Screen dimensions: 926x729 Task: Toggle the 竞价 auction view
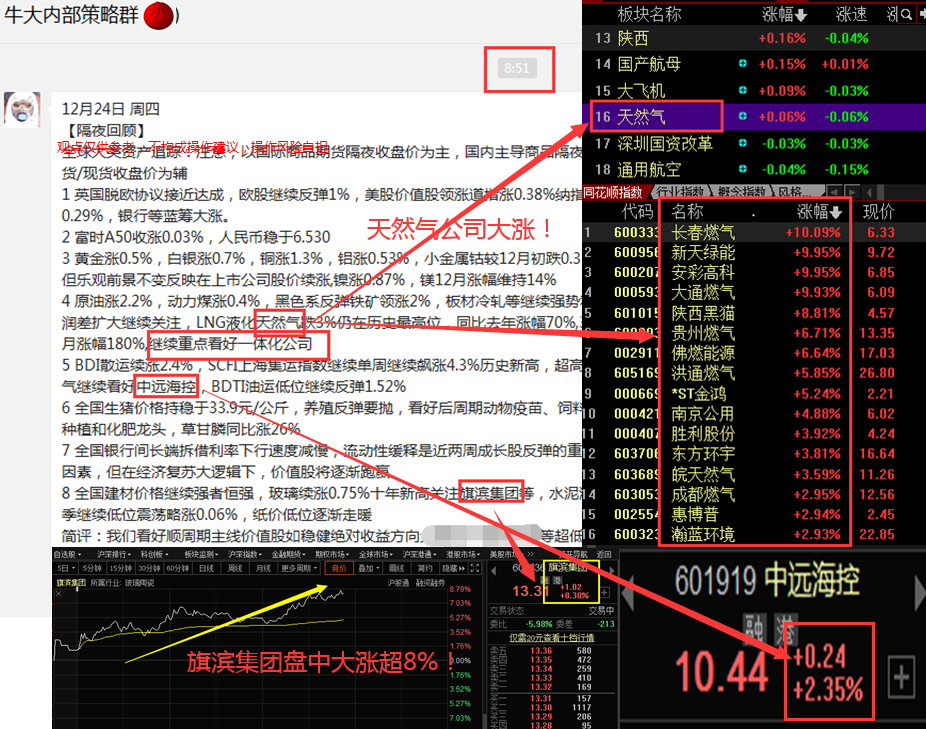(339, 568)
